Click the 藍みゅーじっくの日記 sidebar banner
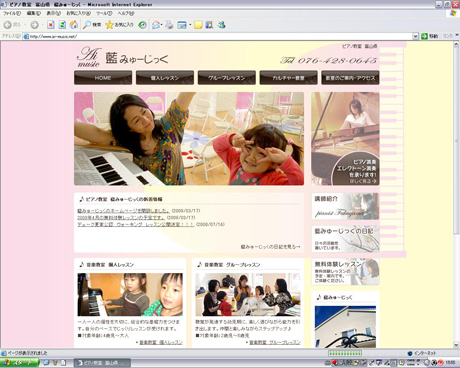This screenshot has height=368, width=460. (345, 239)
